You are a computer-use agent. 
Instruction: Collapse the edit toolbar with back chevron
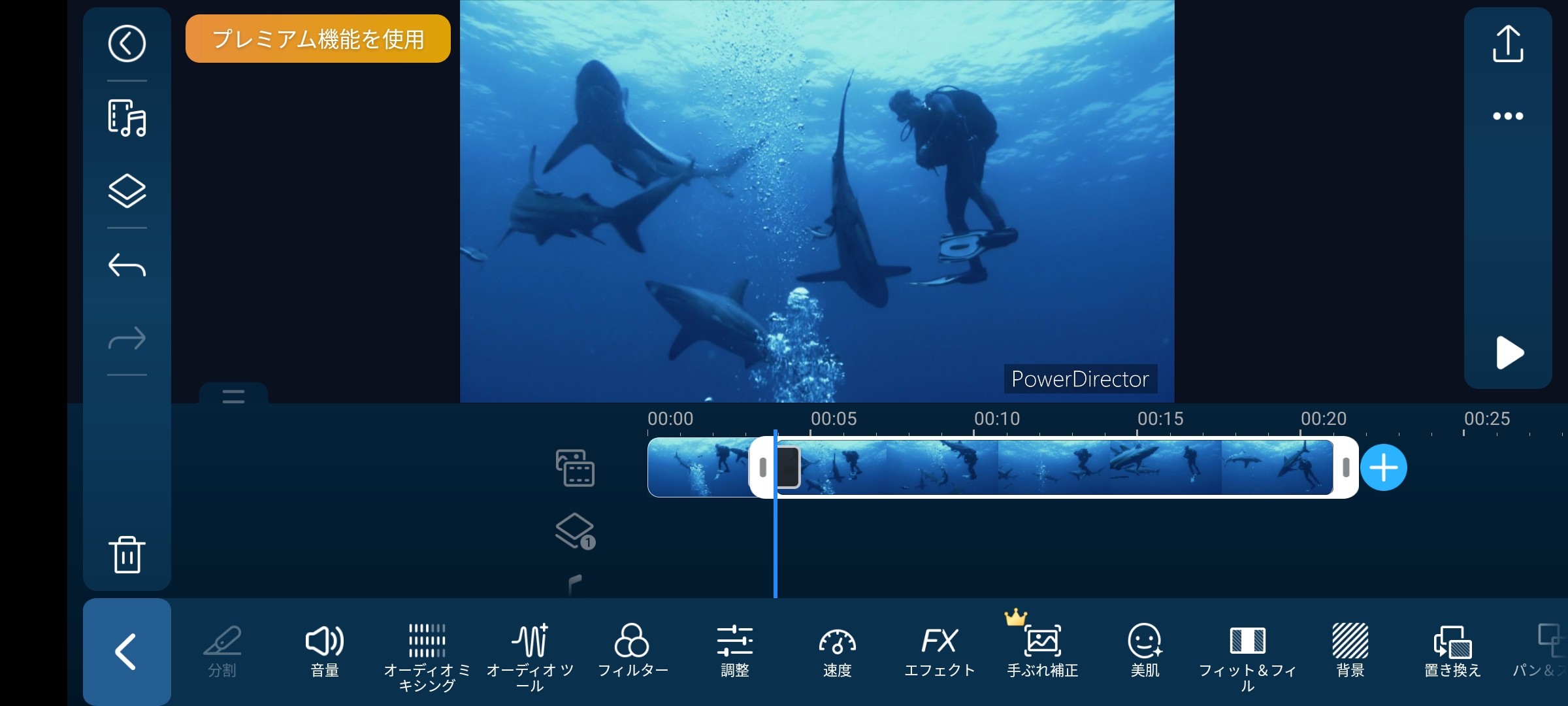pos(127,652)
